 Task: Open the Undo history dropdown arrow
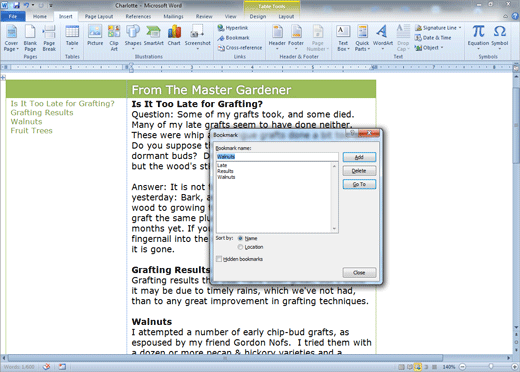(33, 5)
